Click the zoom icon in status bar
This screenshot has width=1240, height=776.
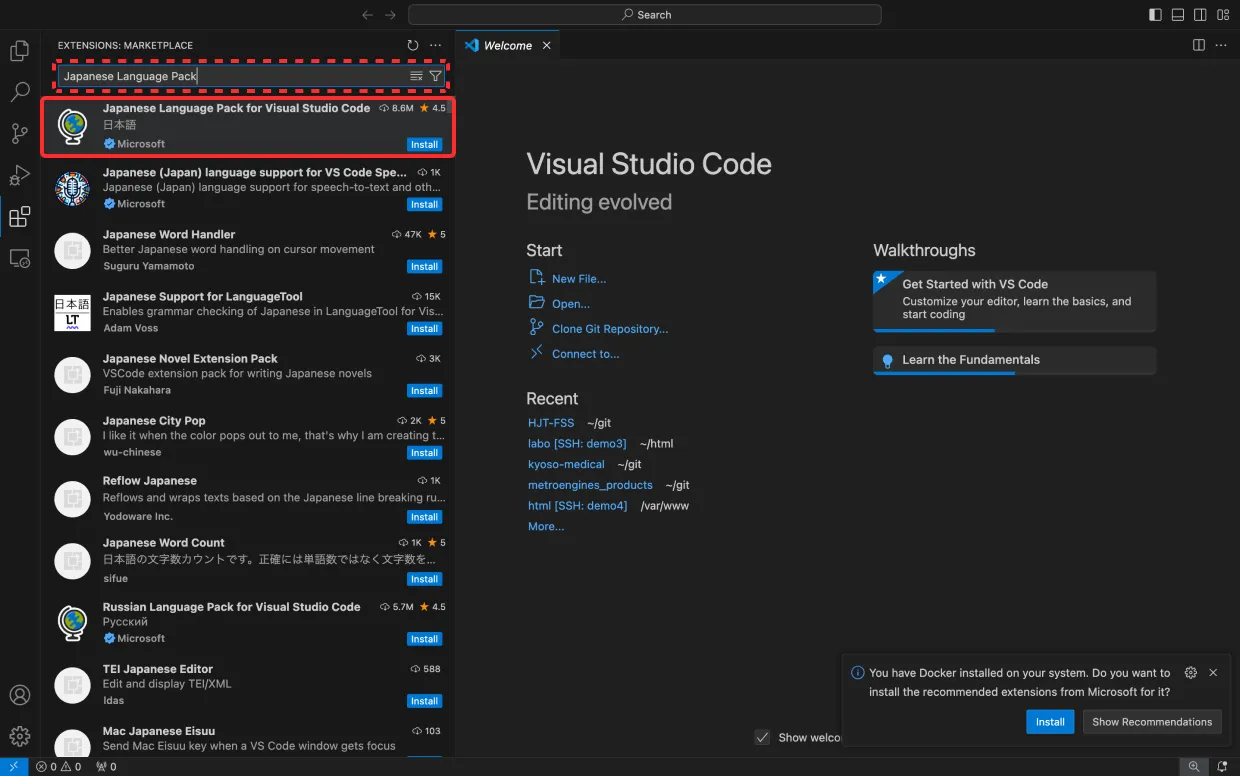(1194, 767)
